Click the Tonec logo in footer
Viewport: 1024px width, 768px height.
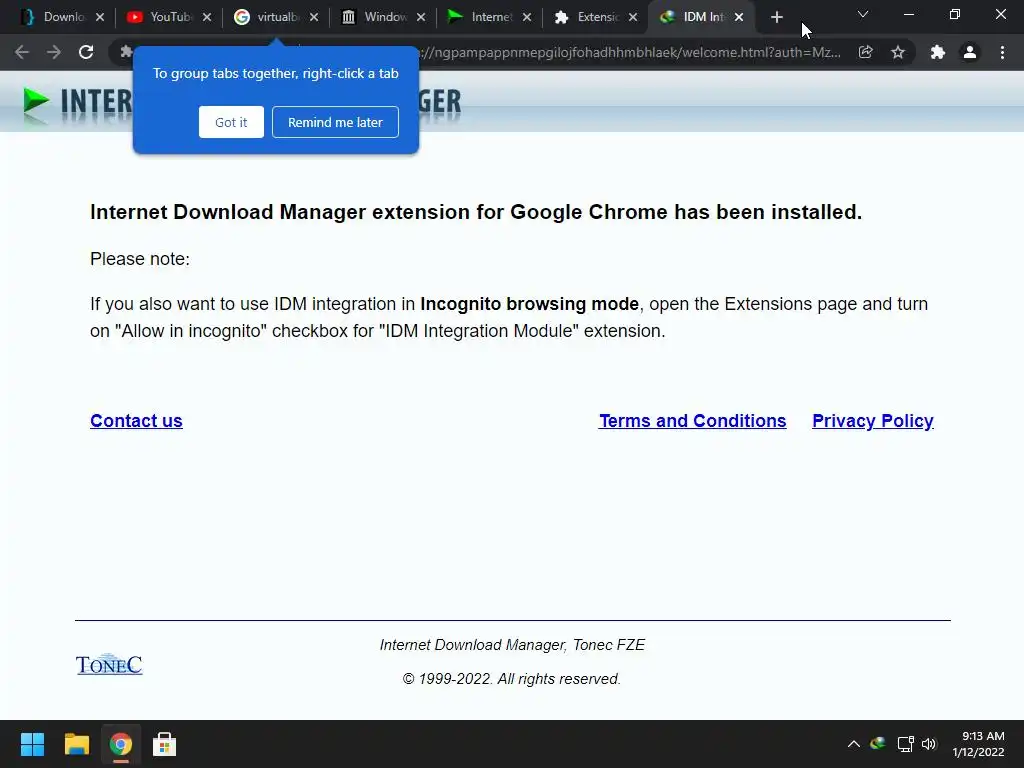click(x=109, y=665)
